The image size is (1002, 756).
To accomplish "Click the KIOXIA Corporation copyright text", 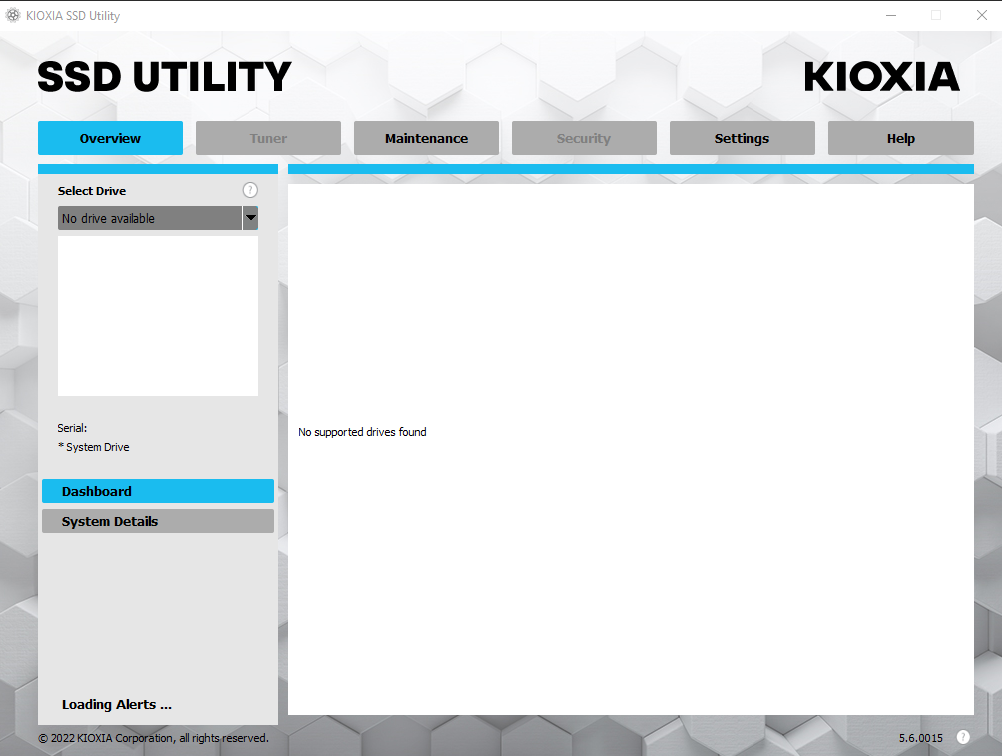I will 153,737.
